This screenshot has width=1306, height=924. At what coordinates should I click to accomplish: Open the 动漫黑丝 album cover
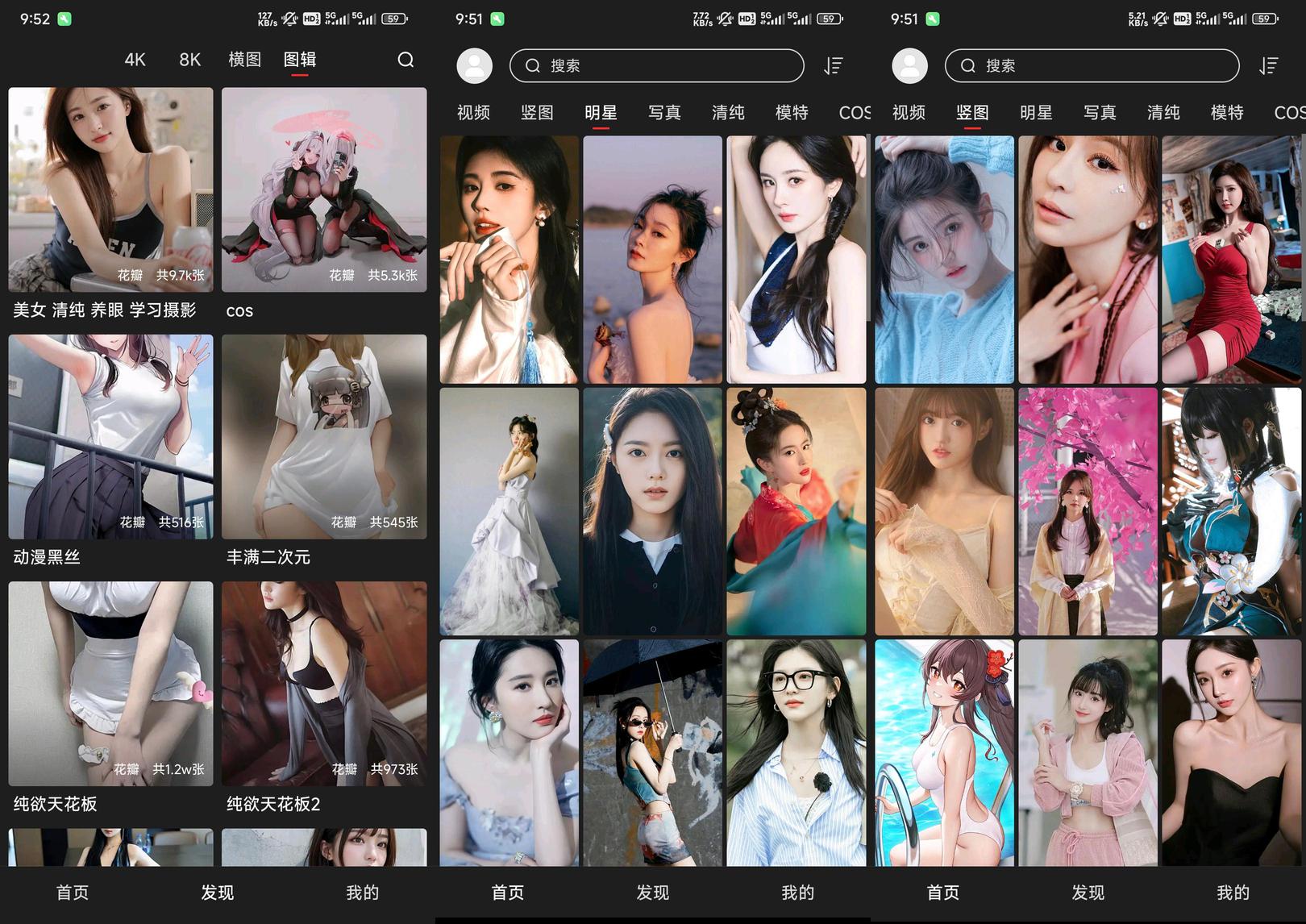[x=110, y=436]
